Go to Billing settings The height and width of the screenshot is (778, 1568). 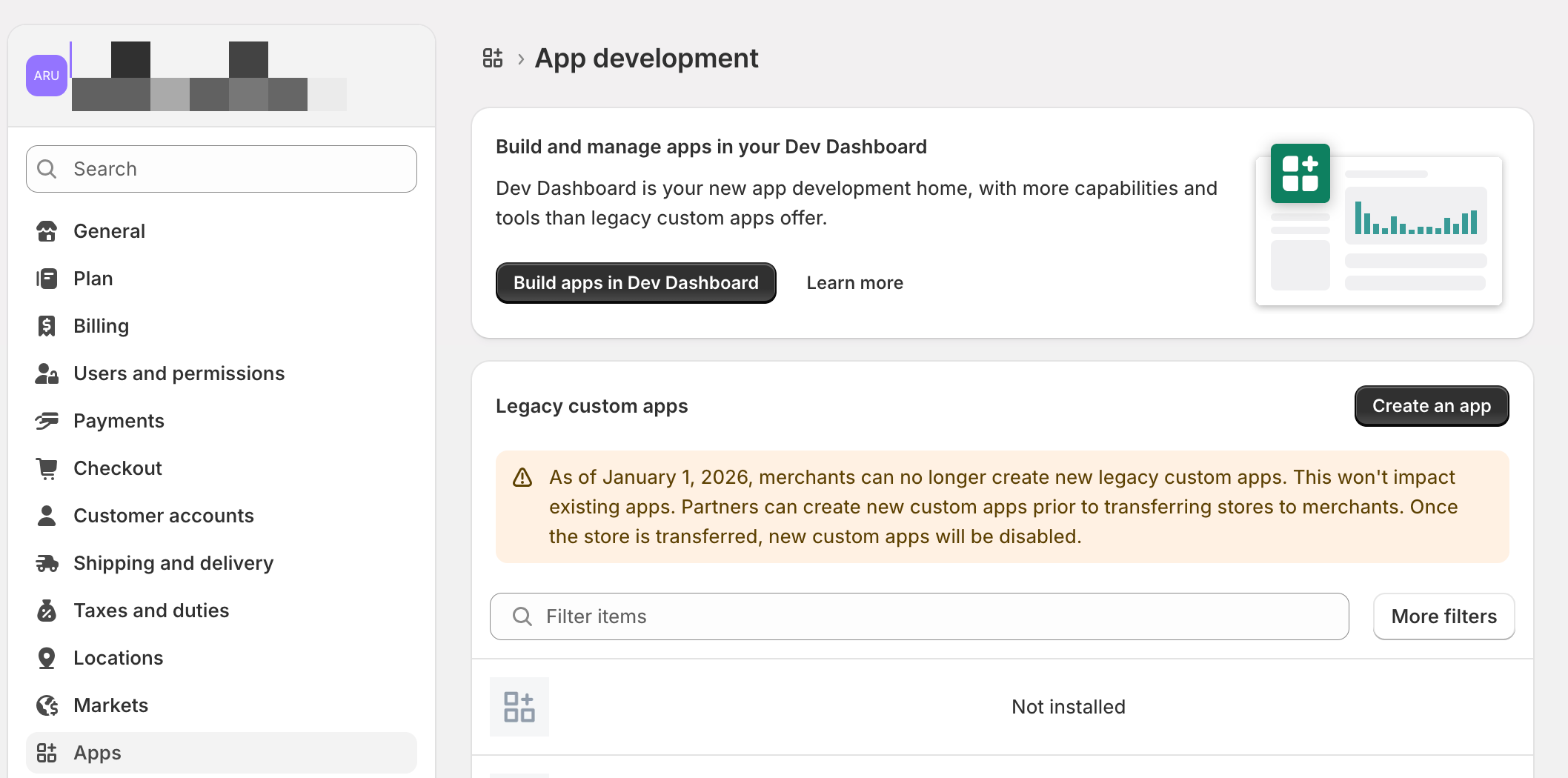pos(222,326)
